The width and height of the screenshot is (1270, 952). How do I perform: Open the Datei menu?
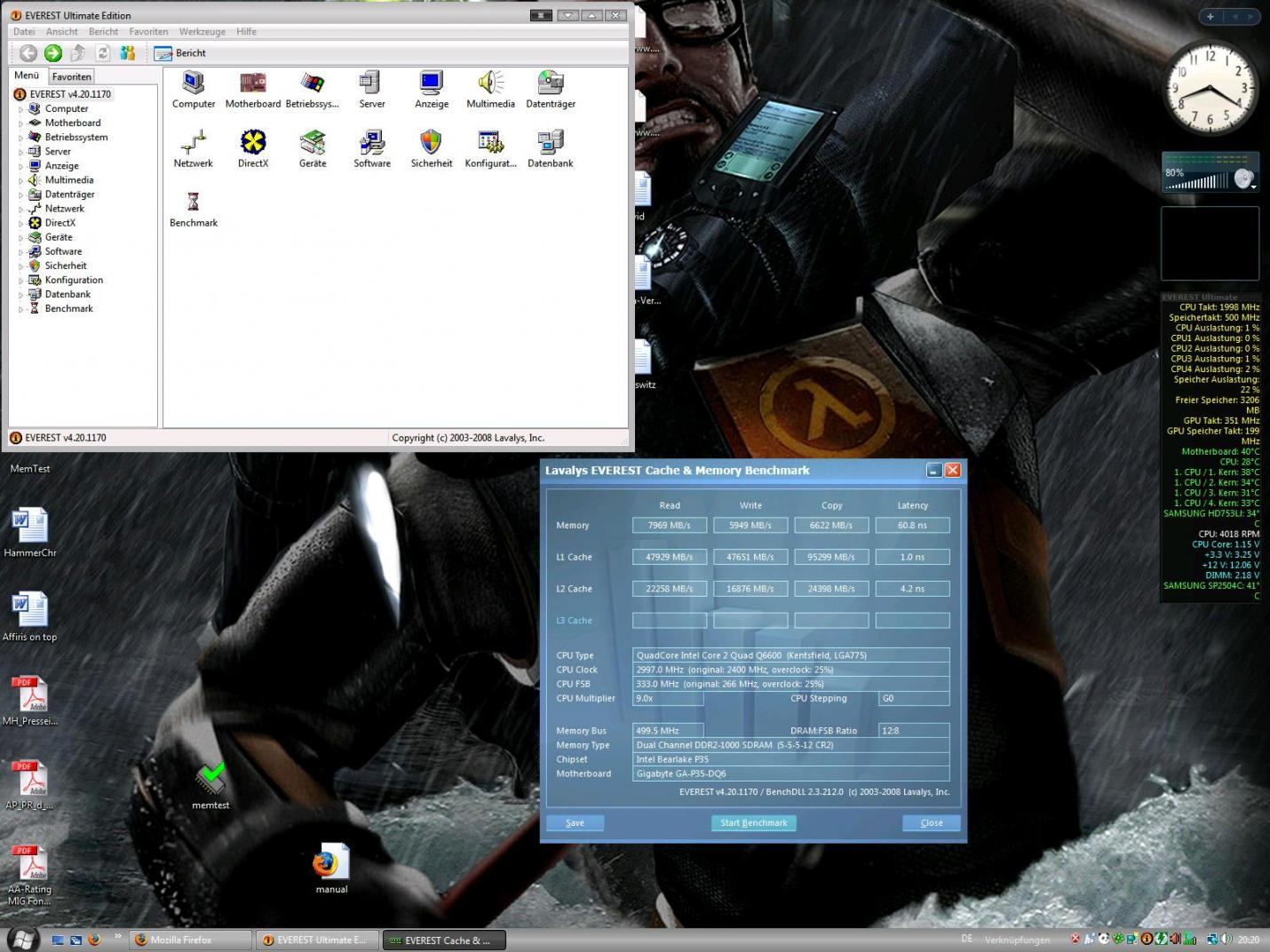24,31
